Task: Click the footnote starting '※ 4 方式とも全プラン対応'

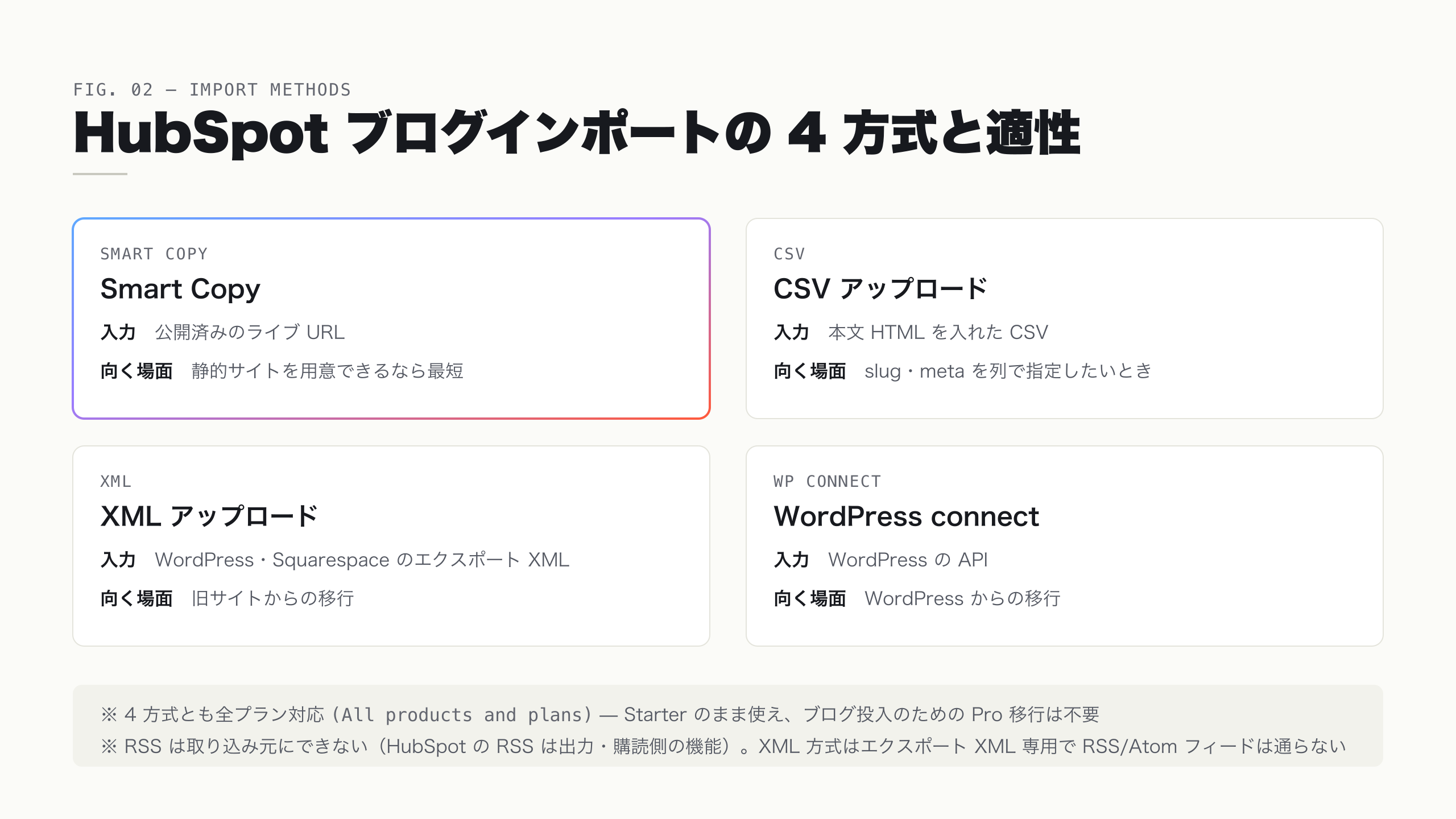Action: point(600,714)
